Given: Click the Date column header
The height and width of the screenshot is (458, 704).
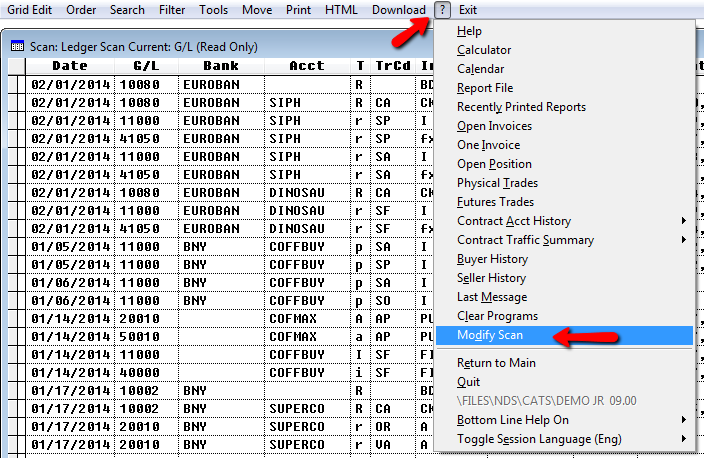Looking at the screenshot, I should coord(70,66).
